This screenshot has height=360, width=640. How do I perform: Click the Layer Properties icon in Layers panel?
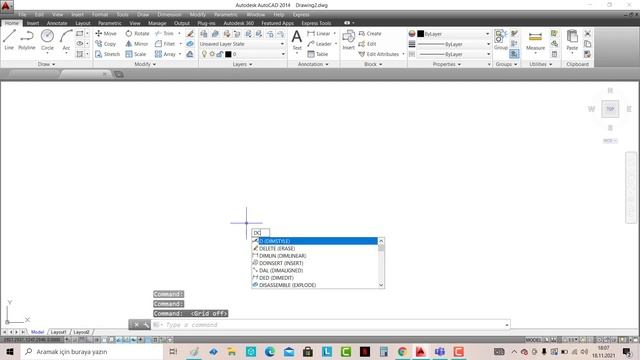click(204, 34)
